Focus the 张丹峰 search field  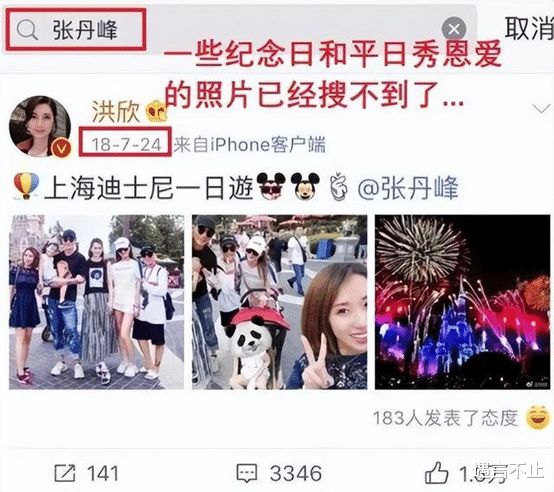[240, 29]
